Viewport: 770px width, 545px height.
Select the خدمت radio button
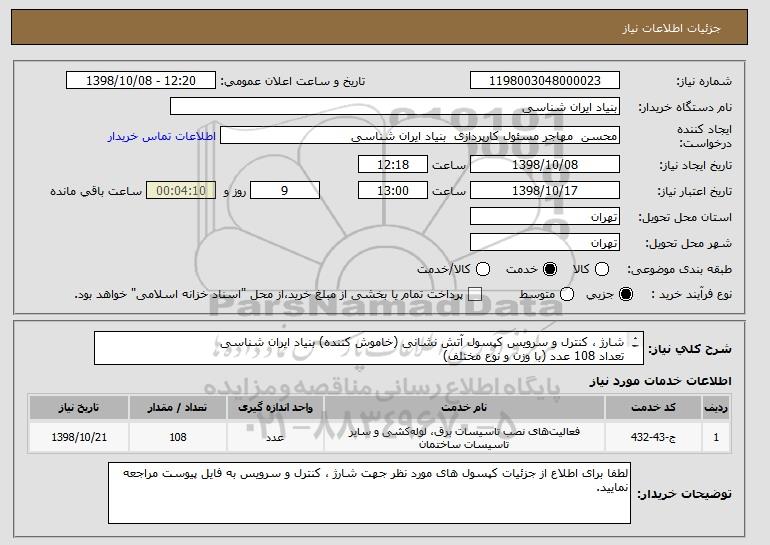point(550,269)
